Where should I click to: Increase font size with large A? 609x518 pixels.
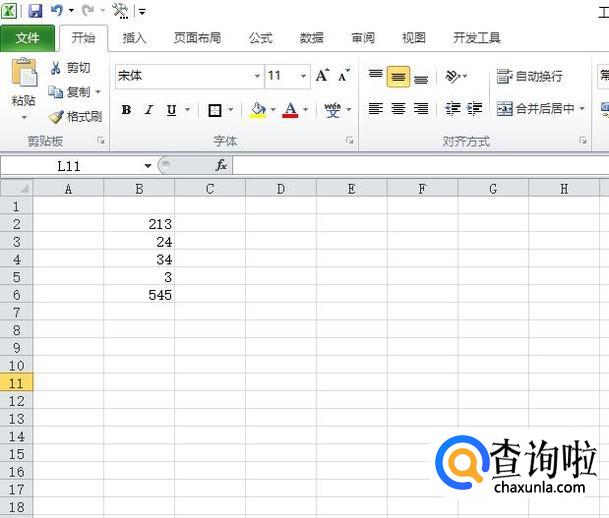pos(322,75)
